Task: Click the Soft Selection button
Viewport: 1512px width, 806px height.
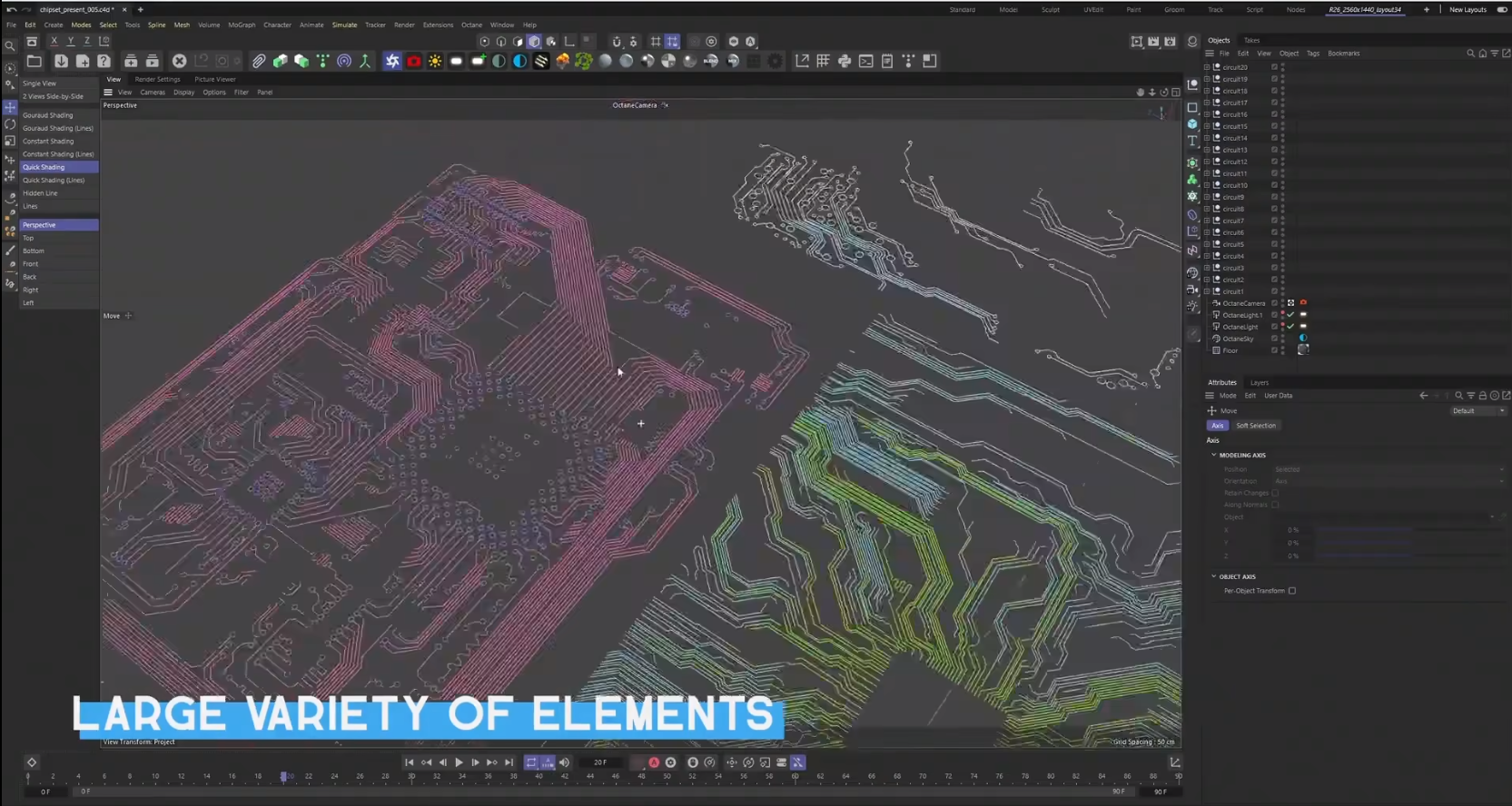Action: 1255,426
